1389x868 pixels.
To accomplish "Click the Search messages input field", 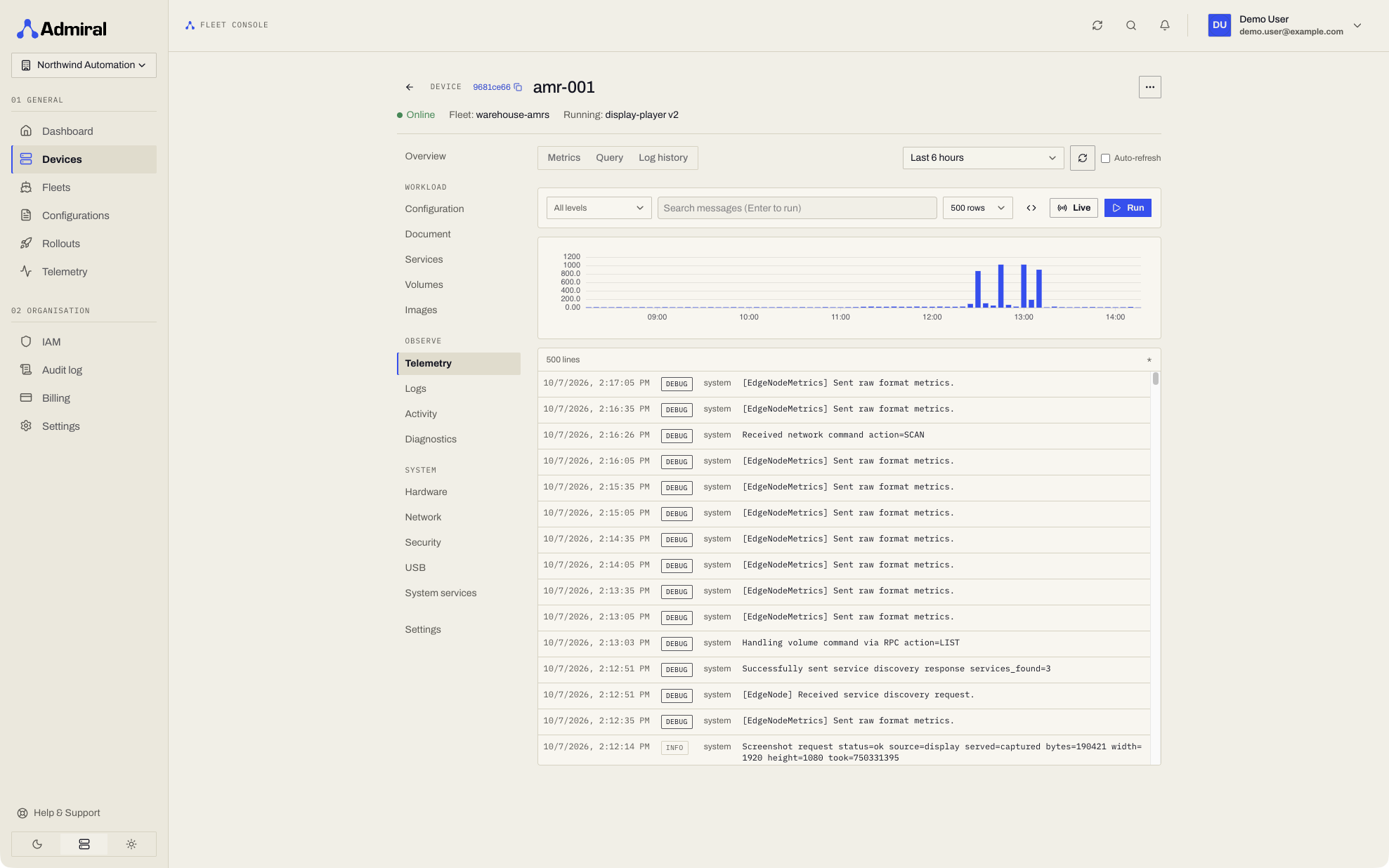I will 797,208.
